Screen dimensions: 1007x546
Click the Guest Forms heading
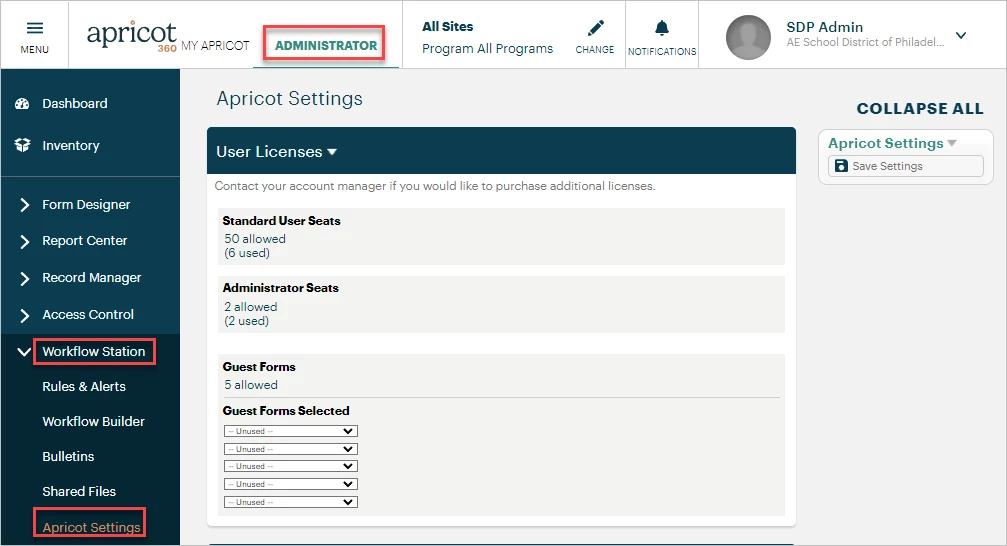[x=259, y=367]
